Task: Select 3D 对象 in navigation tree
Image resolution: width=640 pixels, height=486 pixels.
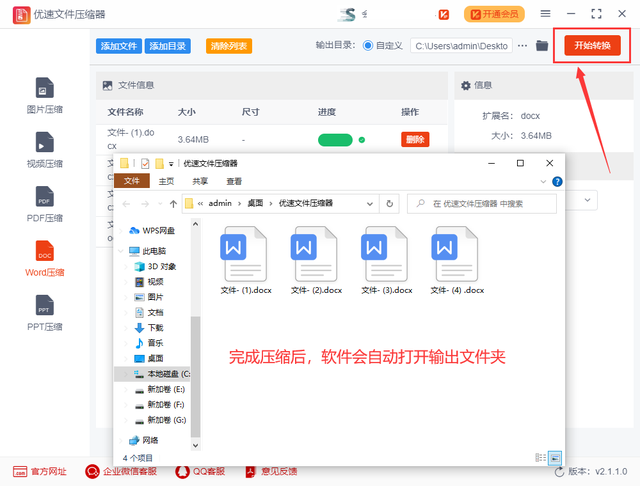Action: click(156, 266)
